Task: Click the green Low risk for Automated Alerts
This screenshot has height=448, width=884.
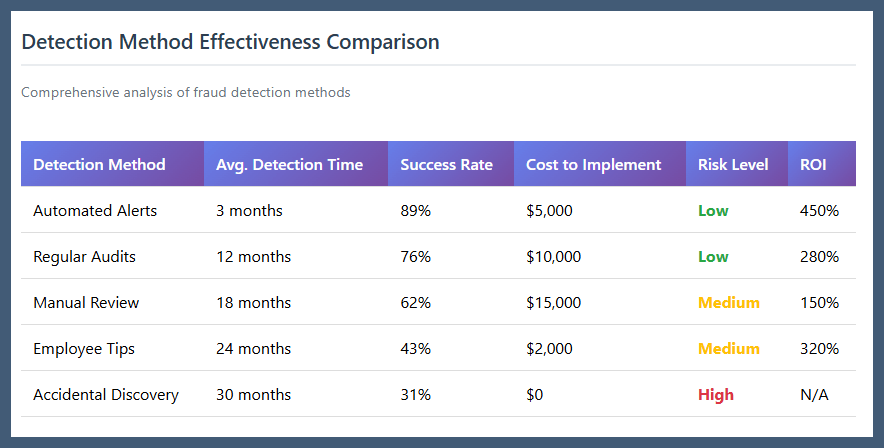Action: 713,211
